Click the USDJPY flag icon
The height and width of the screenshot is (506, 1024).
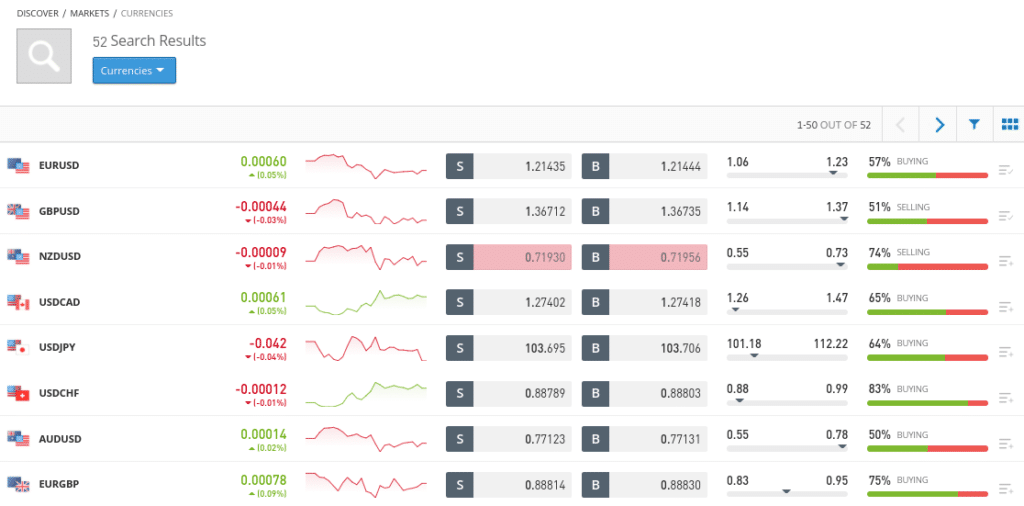pyautogui.click(x=19, y=347)
